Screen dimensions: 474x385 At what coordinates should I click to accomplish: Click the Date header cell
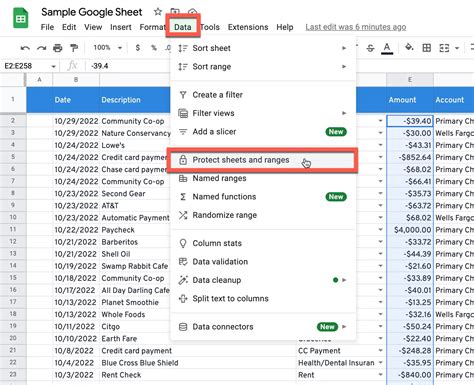click(76, 100)
